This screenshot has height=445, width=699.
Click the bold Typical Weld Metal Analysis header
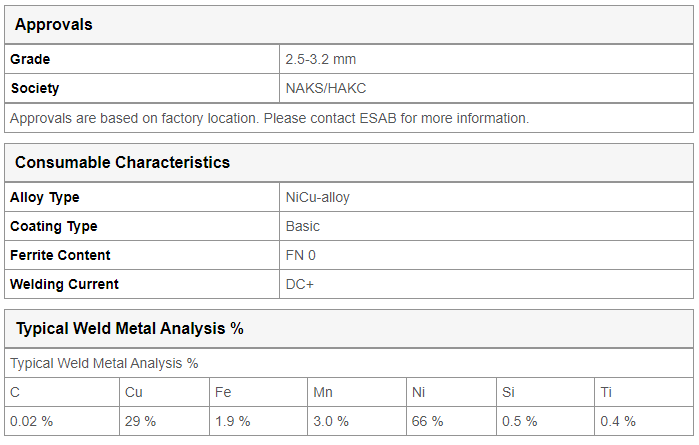130,329
